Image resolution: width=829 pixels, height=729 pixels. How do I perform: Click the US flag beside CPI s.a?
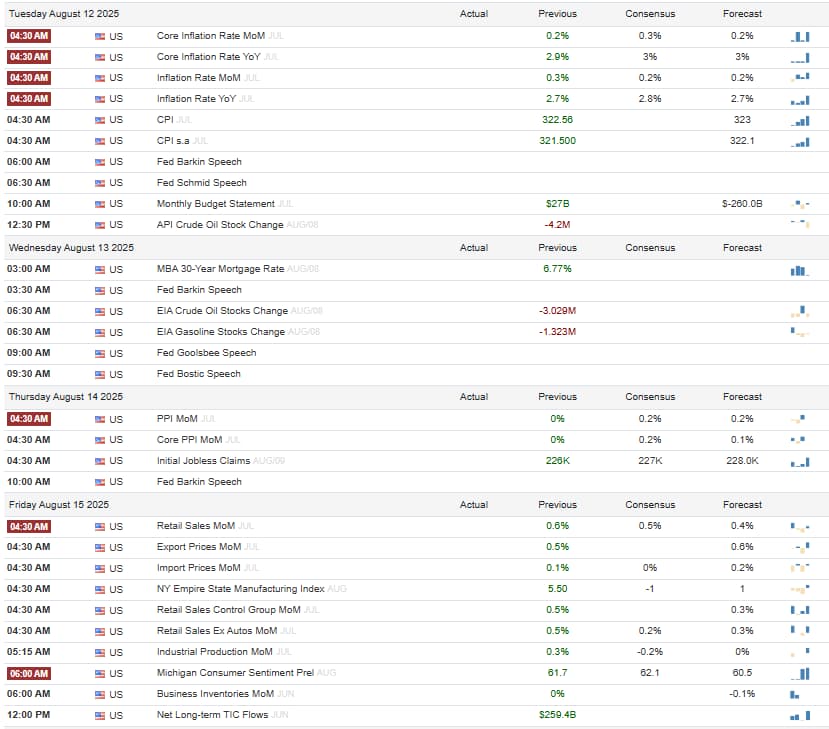click(x=100, y=142)
